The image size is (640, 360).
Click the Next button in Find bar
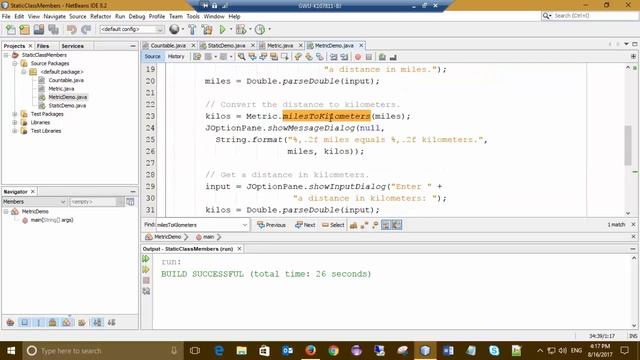pyautogui.click(x=305, y=225)
